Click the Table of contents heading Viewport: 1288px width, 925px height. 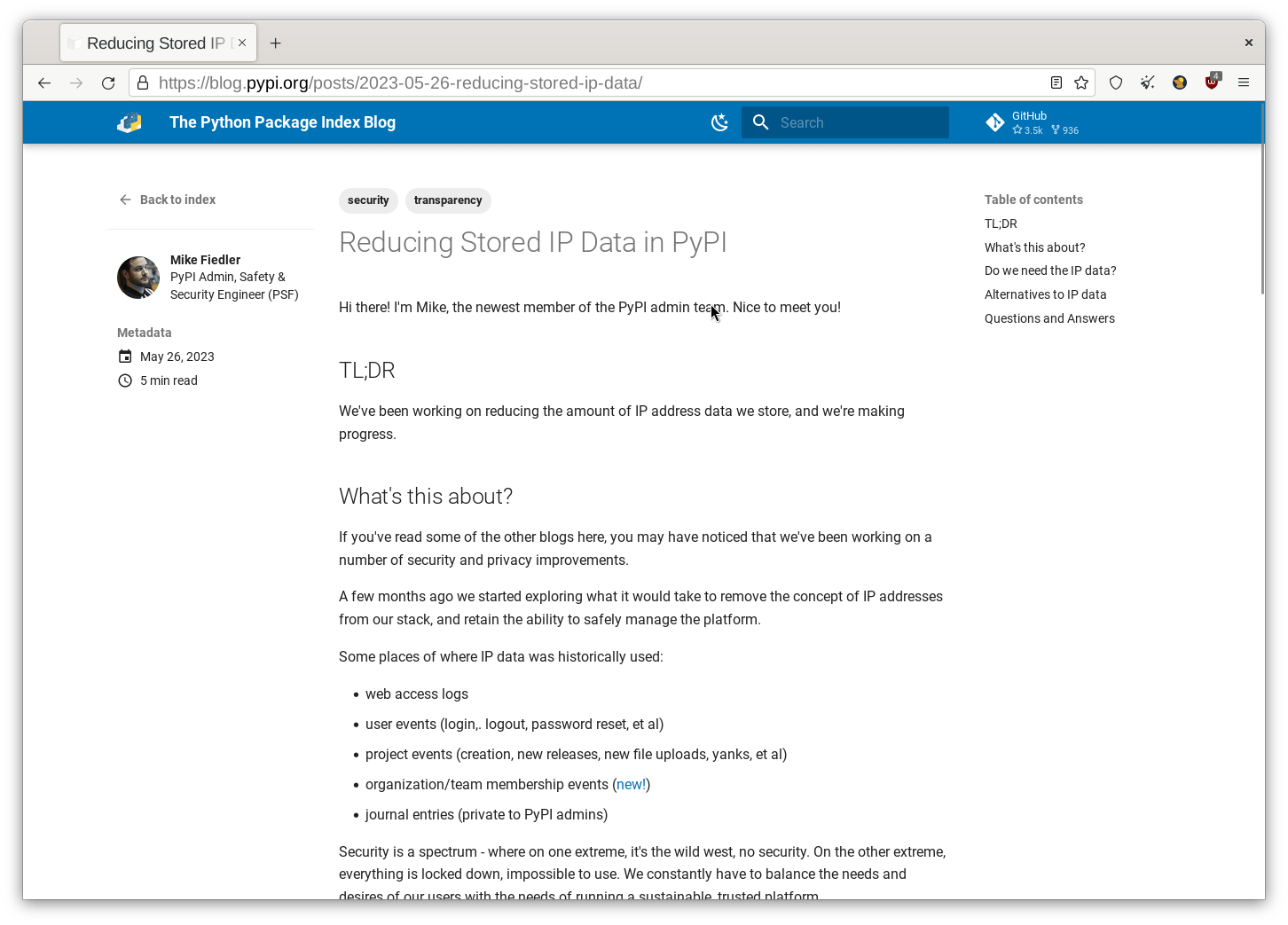pos(1033,200)
